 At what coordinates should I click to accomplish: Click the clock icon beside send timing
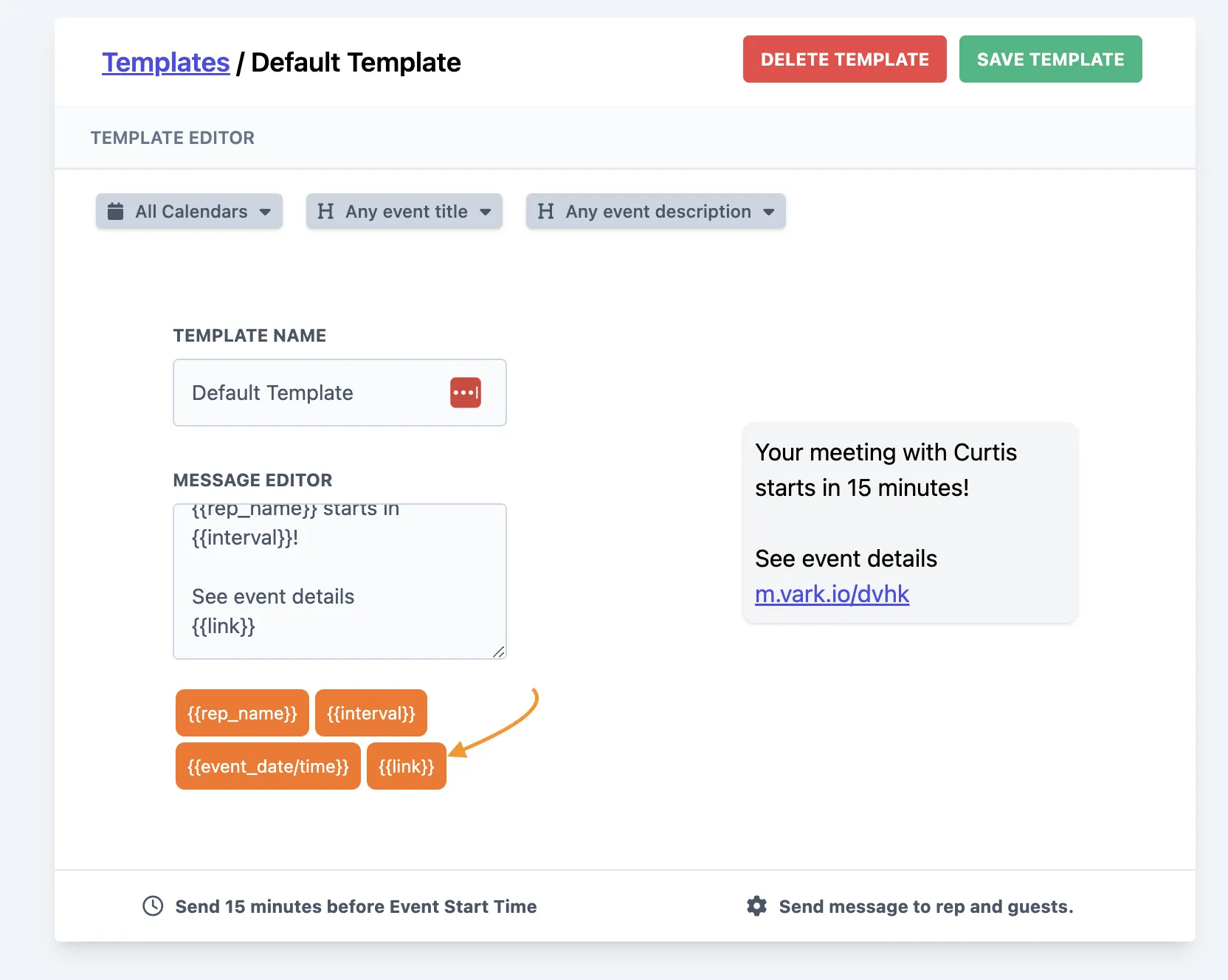click(152, 905)
